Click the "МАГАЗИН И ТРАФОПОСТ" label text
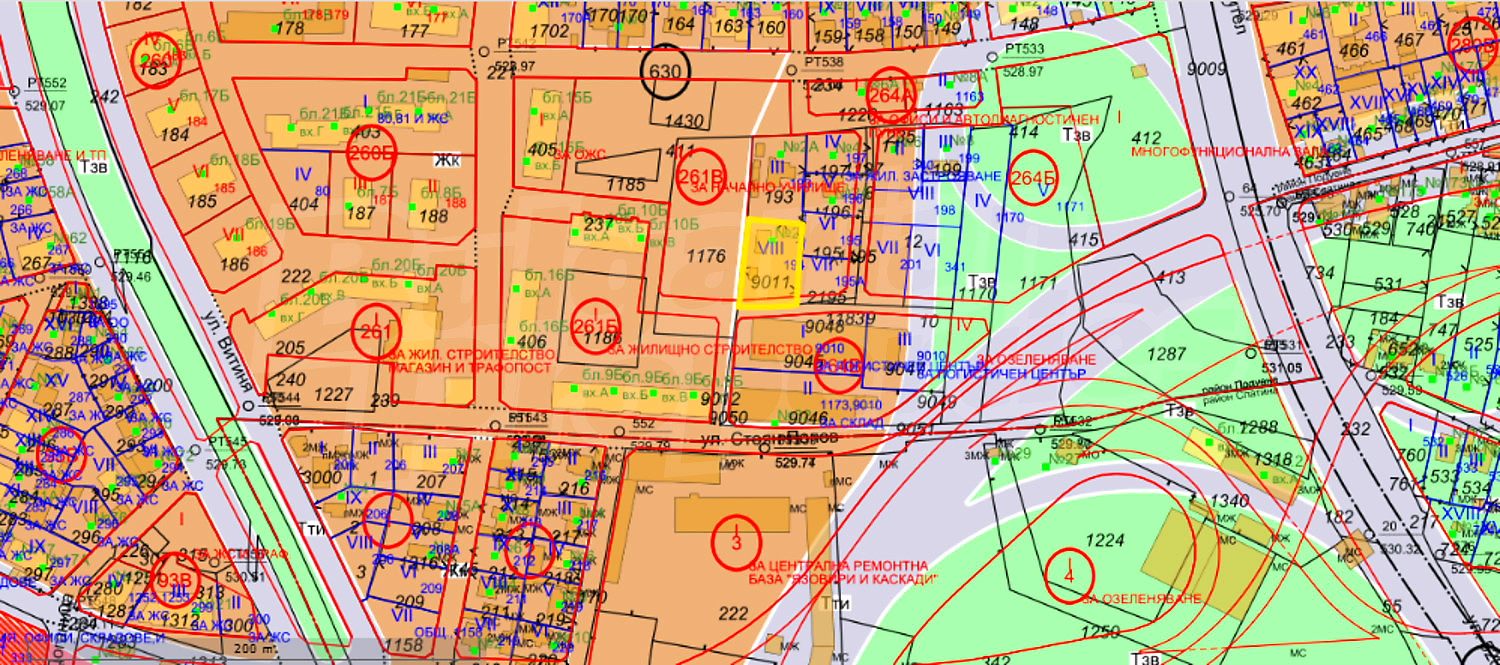 [472, 367]
